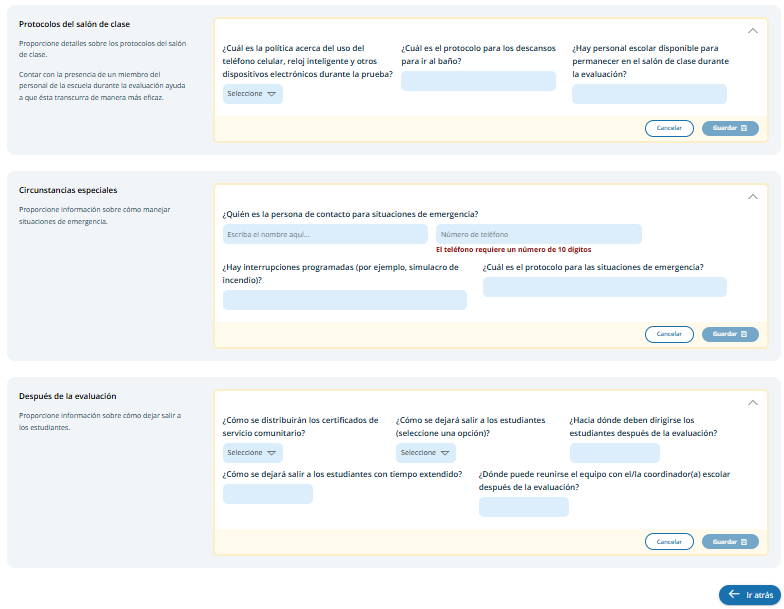Save the Circunstancias especiales section
The height and width of the screenshot is (609, 784).
tap(730, 334)
